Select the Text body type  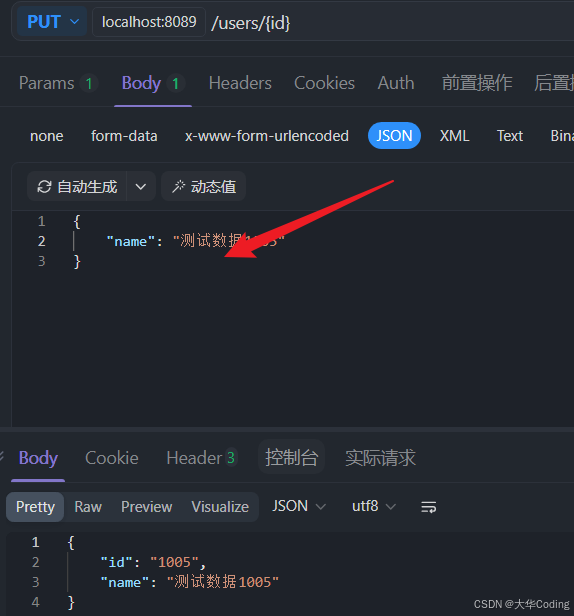[510, 136]
